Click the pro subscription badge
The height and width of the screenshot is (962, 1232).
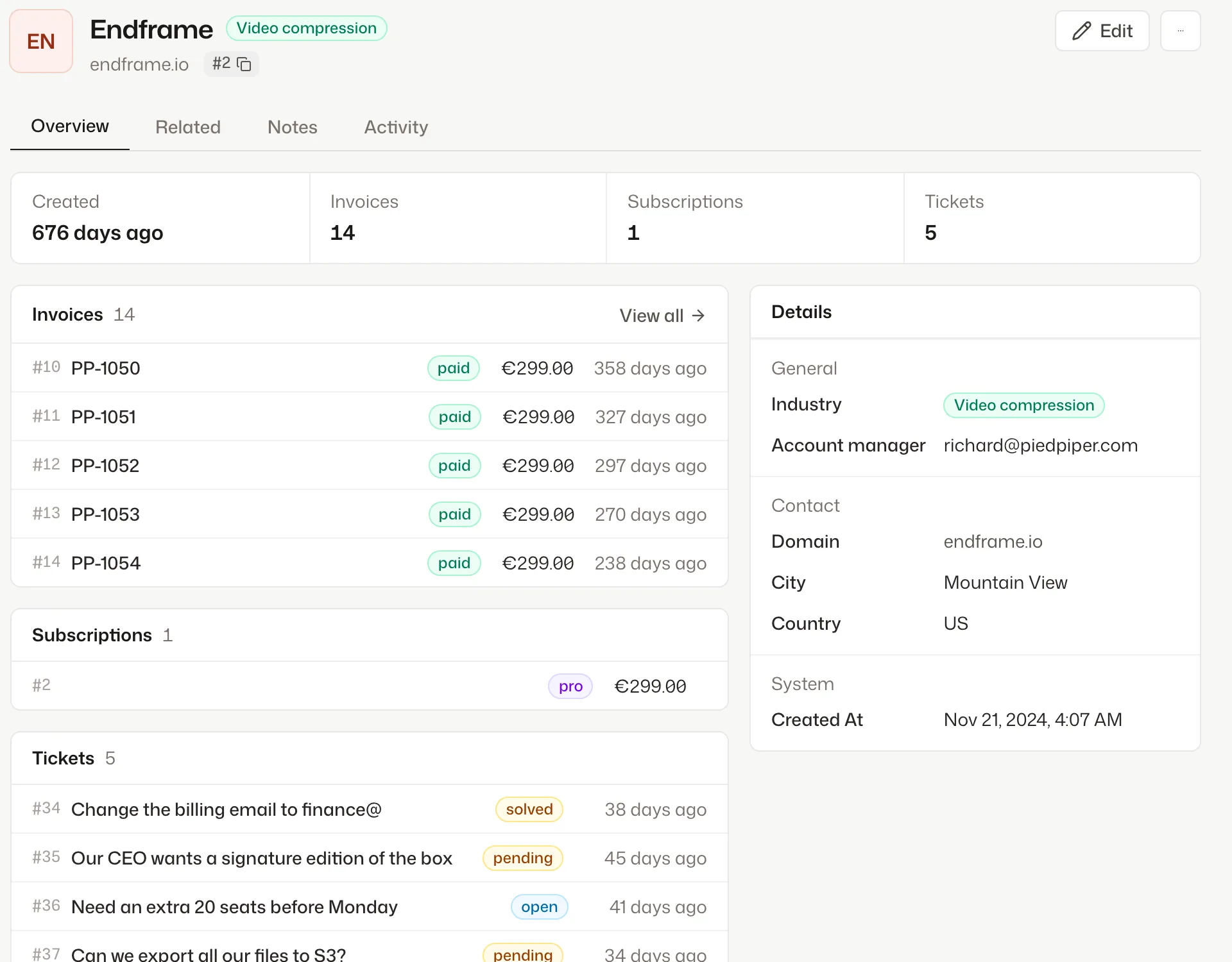point(570,686)
